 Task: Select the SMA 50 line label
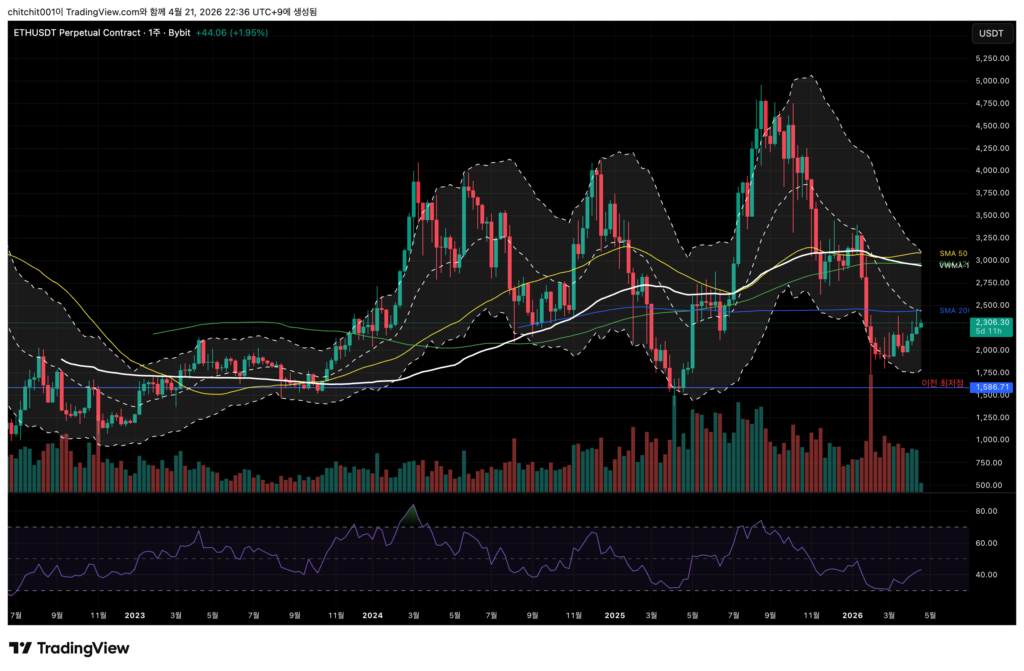(x=953, y=253)
